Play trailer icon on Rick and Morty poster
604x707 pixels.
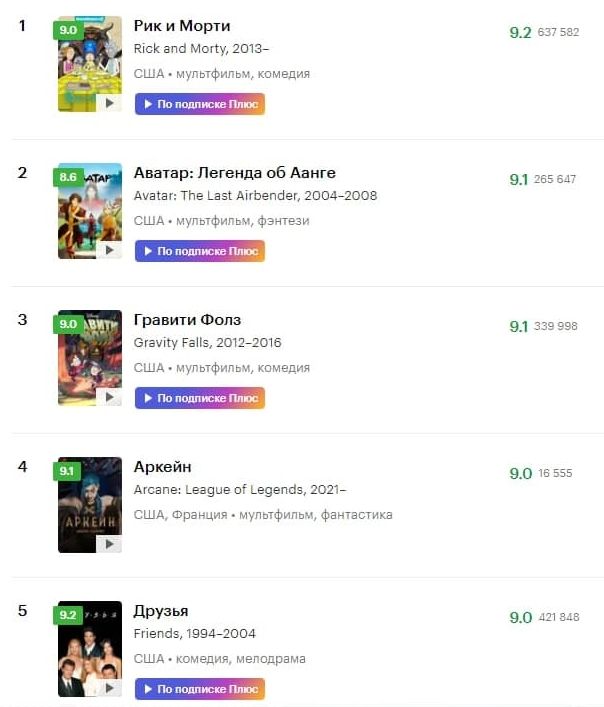(x=109, y=103)
